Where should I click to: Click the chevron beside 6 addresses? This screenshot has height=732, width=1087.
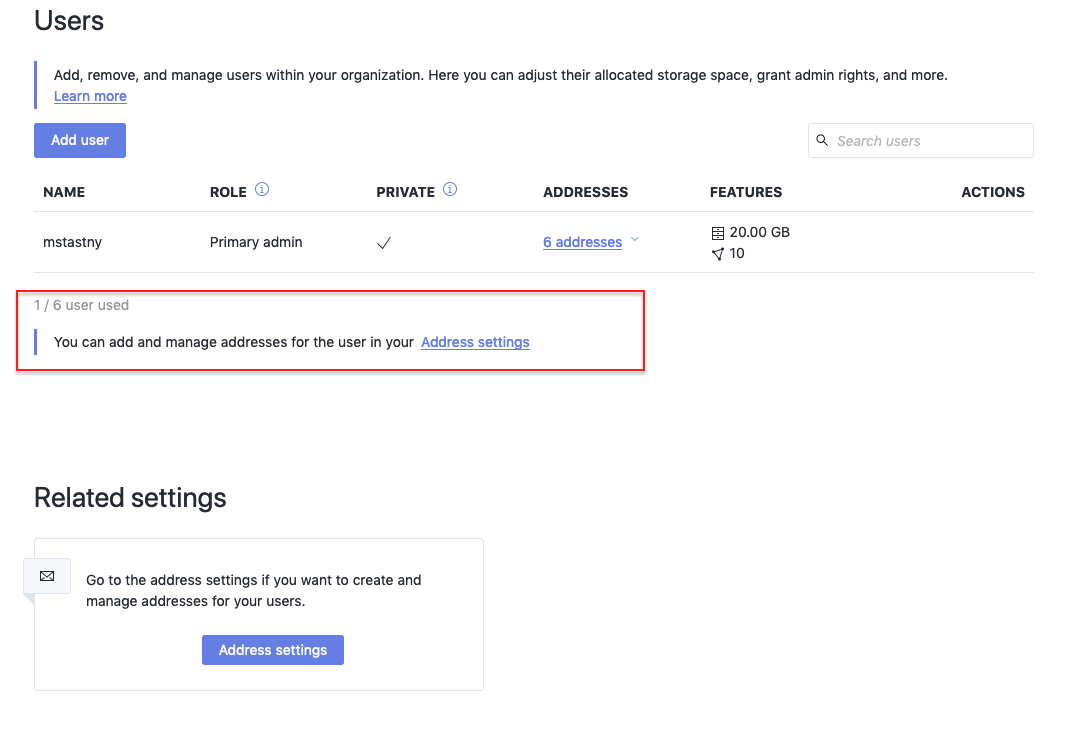[x=635, y=241]
